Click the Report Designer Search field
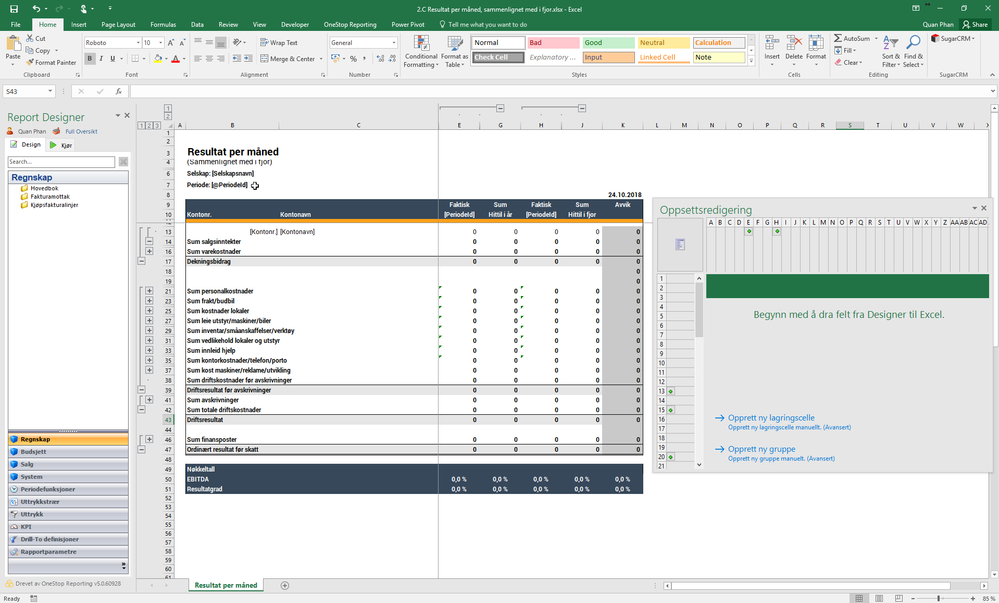The width and height of the screenshot is (999, 603). click(61, 162)
